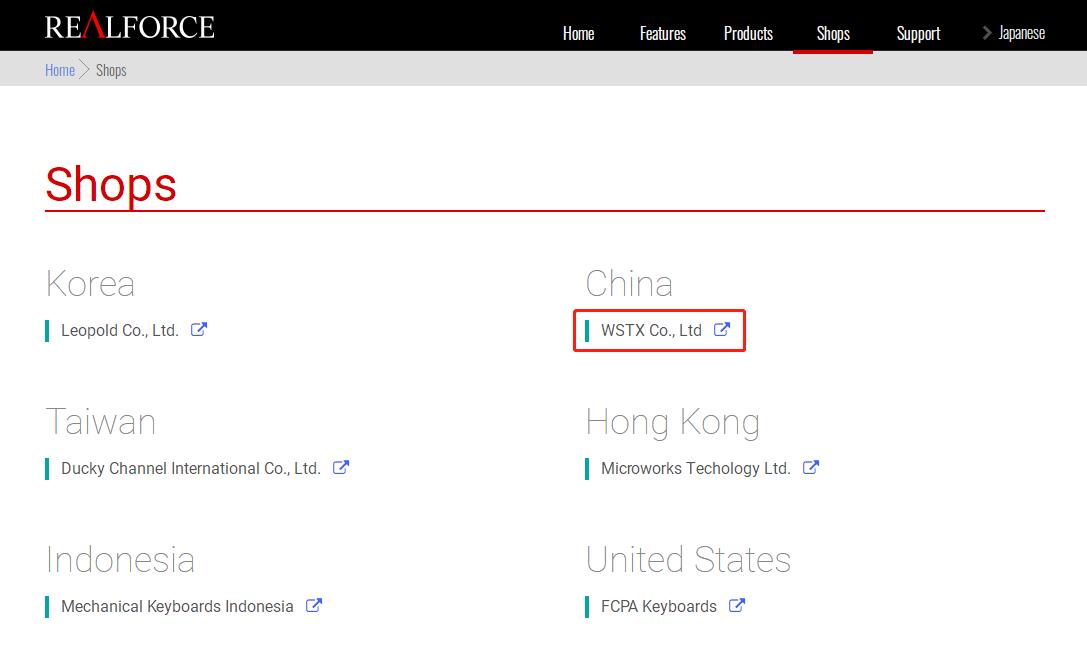Image resolution: width=1087 pixels, height=649 pixels.
Task: Click the Korea region heading
Action: pos(90,284)
